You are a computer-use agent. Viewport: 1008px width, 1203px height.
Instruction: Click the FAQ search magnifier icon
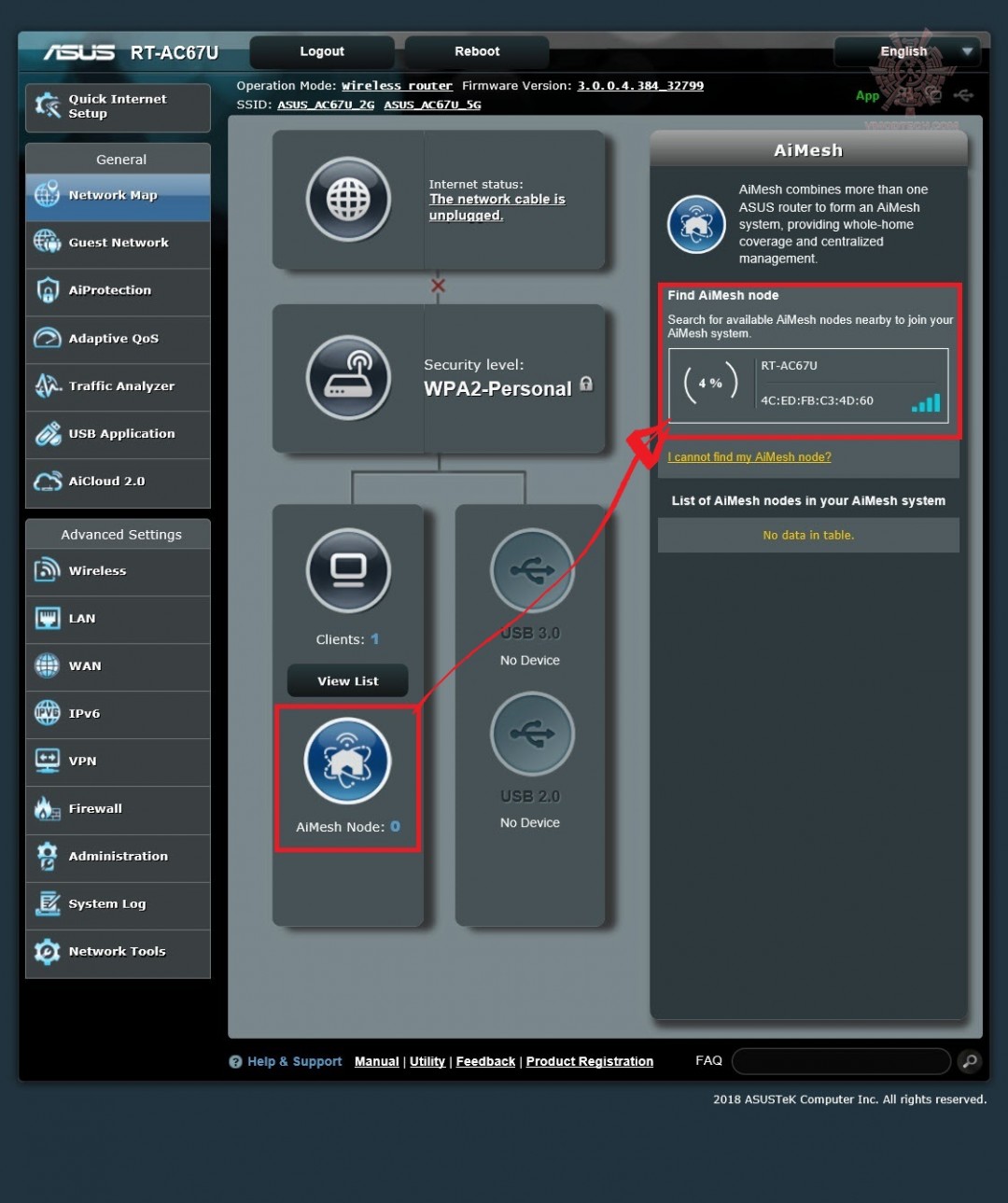tap(970, 1061)
